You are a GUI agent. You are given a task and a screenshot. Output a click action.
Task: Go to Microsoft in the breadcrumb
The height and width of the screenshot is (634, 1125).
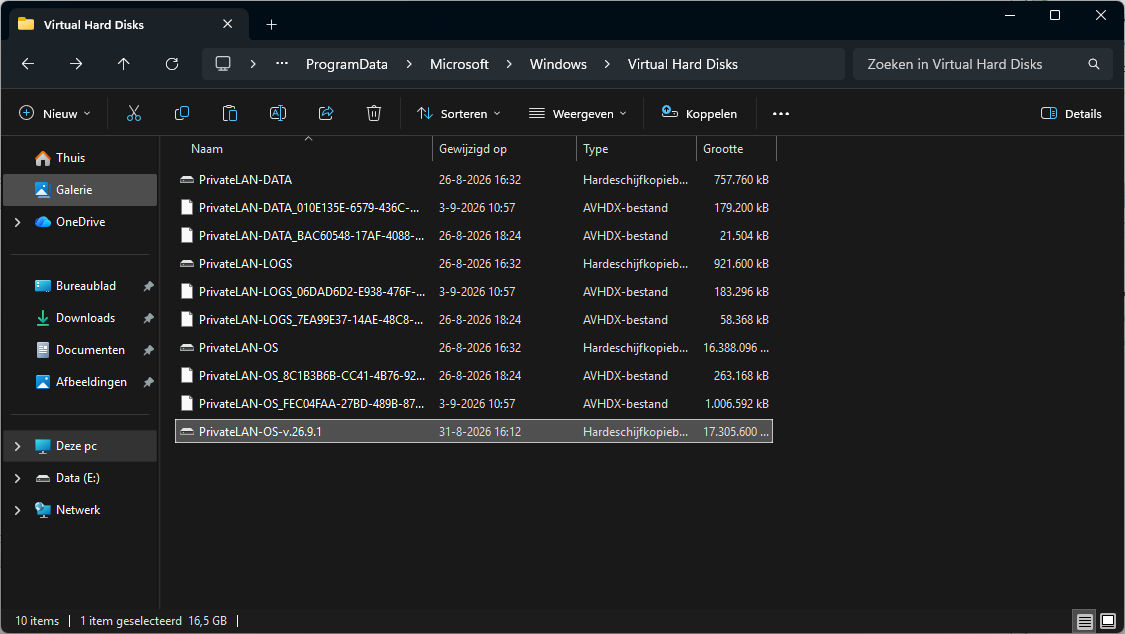(x=459, y=65)
